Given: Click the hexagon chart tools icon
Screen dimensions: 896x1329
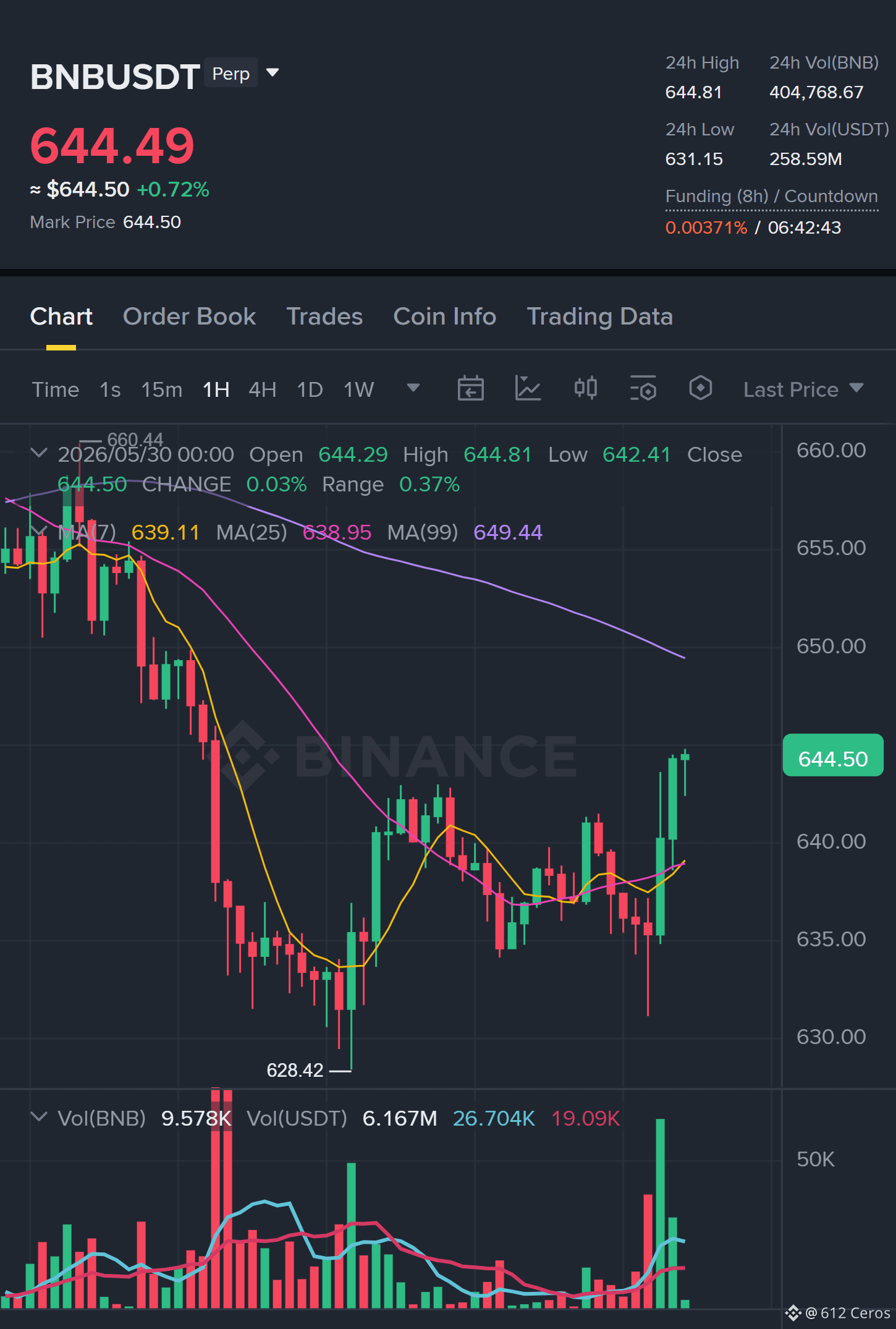Looking at the screenshot, I should (x=700, y=388).
